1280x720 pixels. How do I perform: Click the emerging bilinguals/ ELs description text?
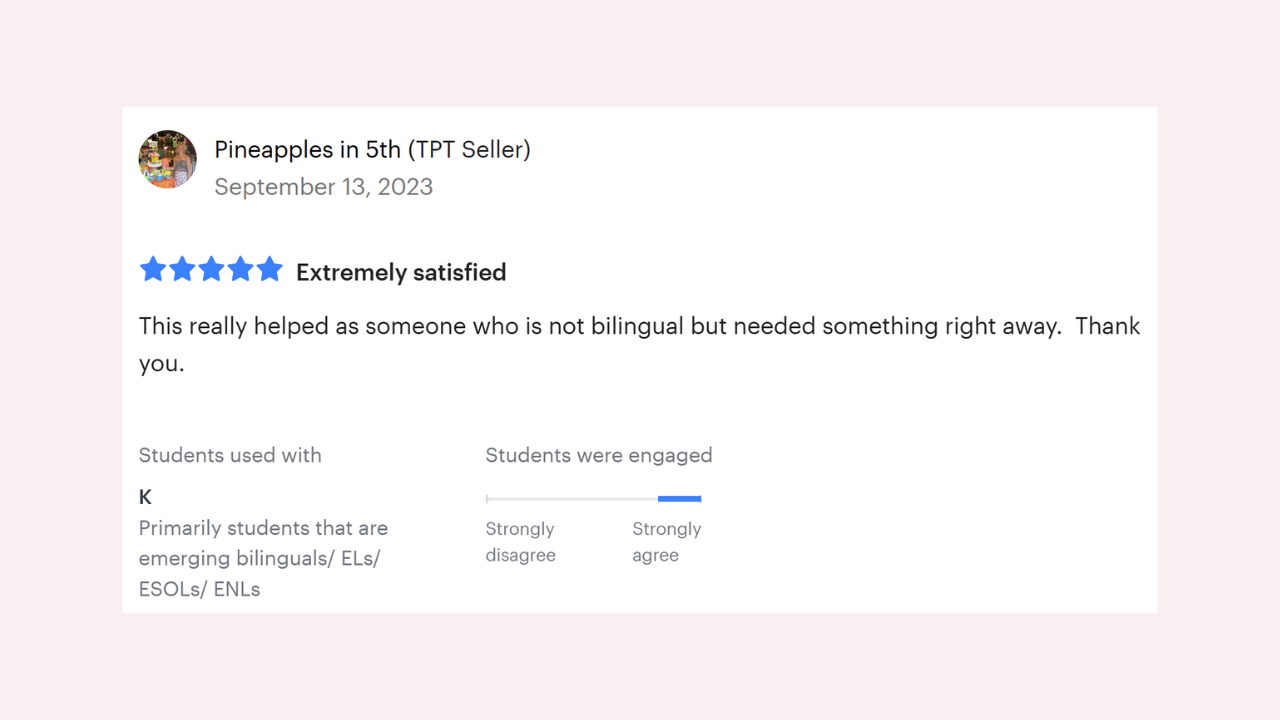pos(263,558)
